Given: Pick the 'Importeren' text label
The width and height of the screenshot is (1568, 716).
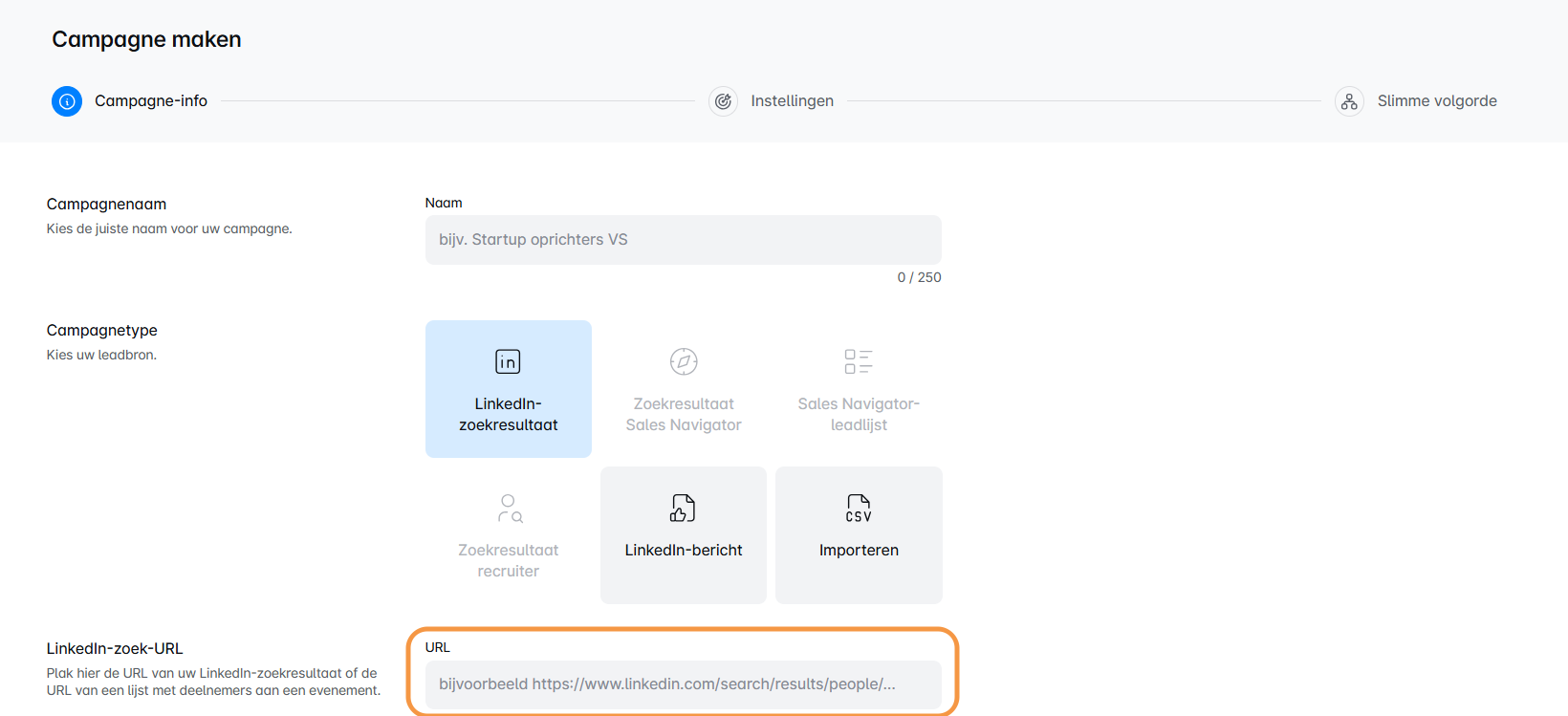Looking at the screenshot, I should (859, 551).
